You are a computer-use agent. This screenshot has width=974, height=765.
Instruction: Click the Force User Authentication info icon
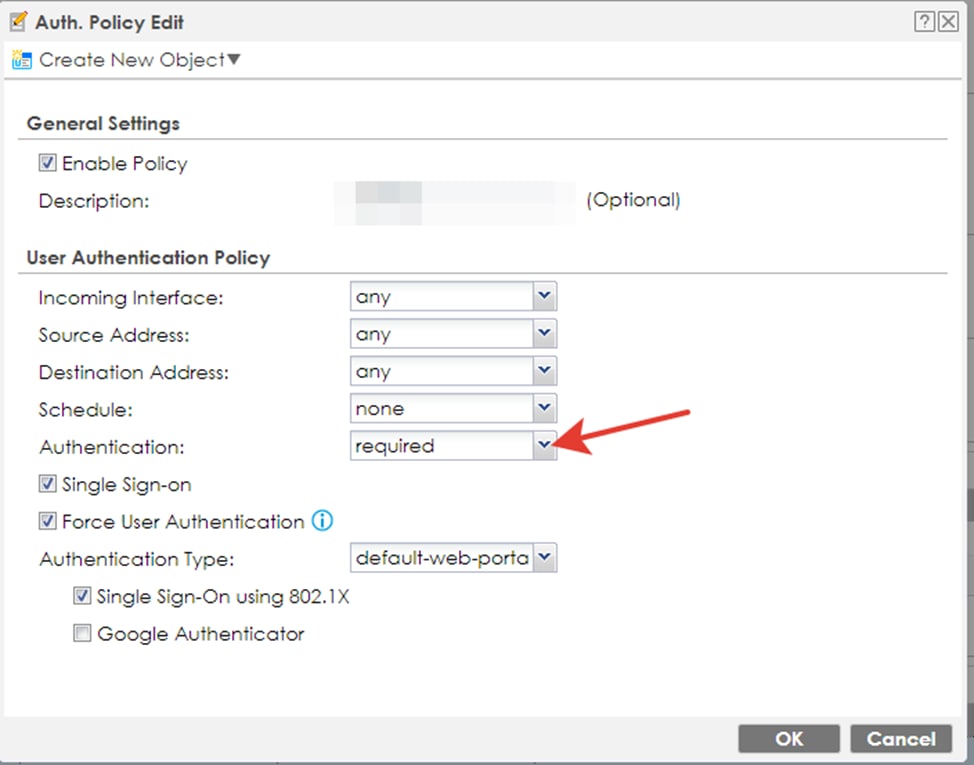coord(321,521)
